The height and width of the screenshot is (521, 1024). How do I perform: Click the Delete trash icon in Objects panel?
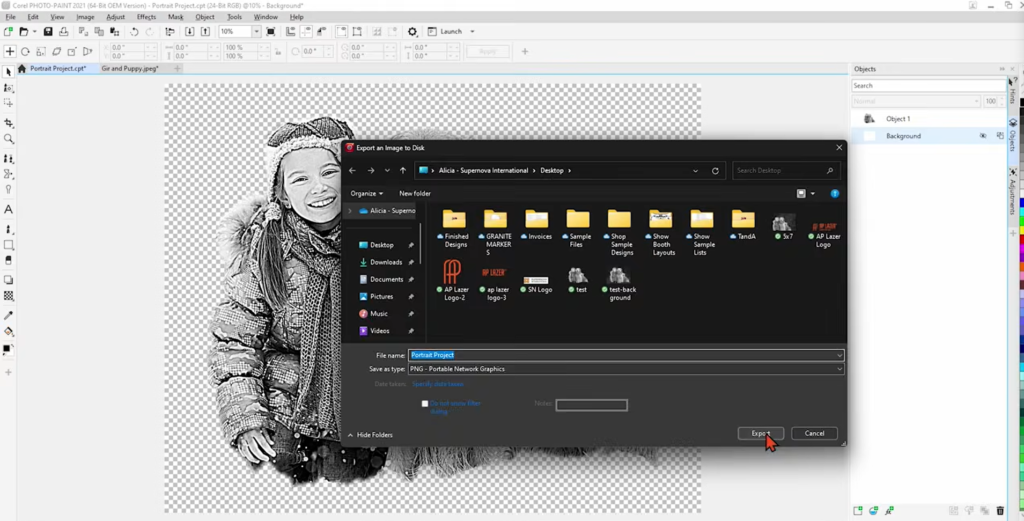(x=1000, y=511)
